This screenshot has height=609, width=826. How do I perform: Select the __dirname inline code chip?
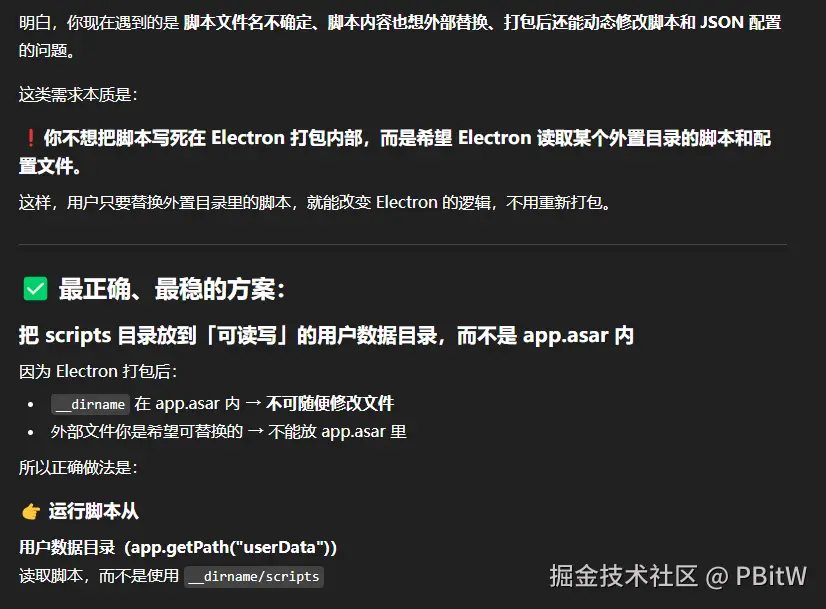[90, 404]
